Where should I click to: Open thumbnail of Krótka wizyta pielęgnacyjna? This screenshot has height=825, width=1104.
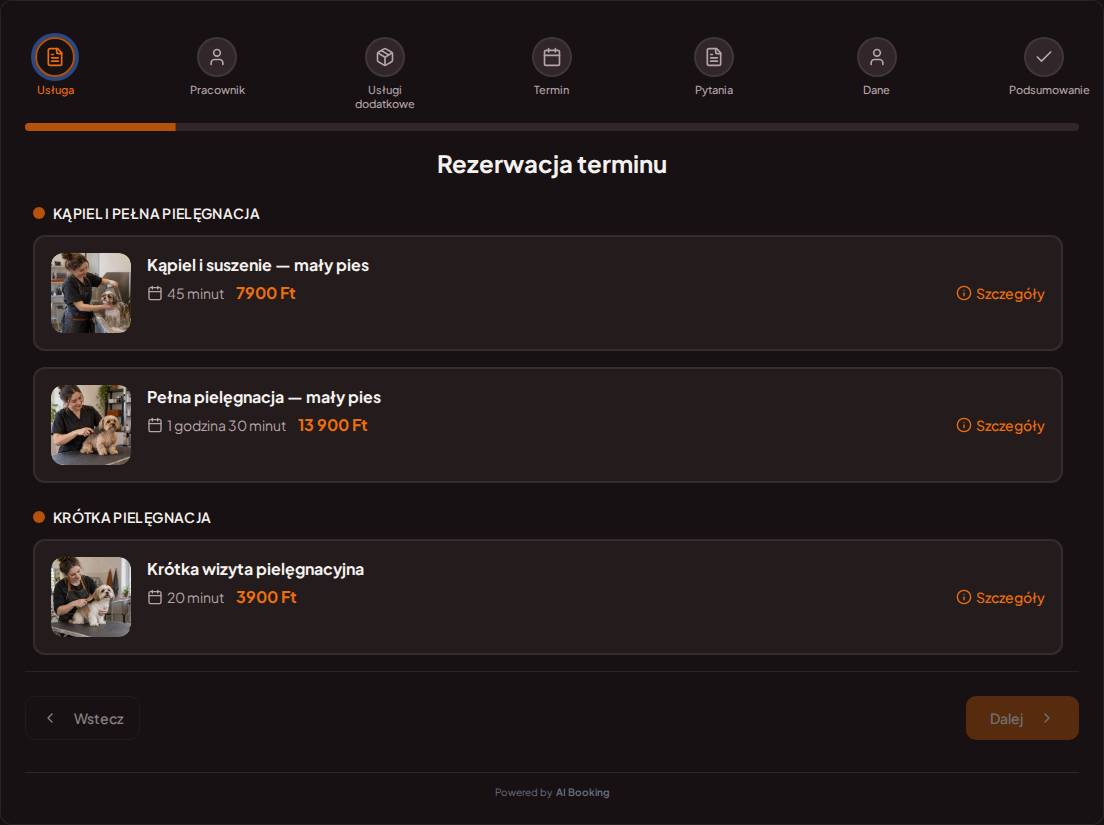click(x=91, y=597)
